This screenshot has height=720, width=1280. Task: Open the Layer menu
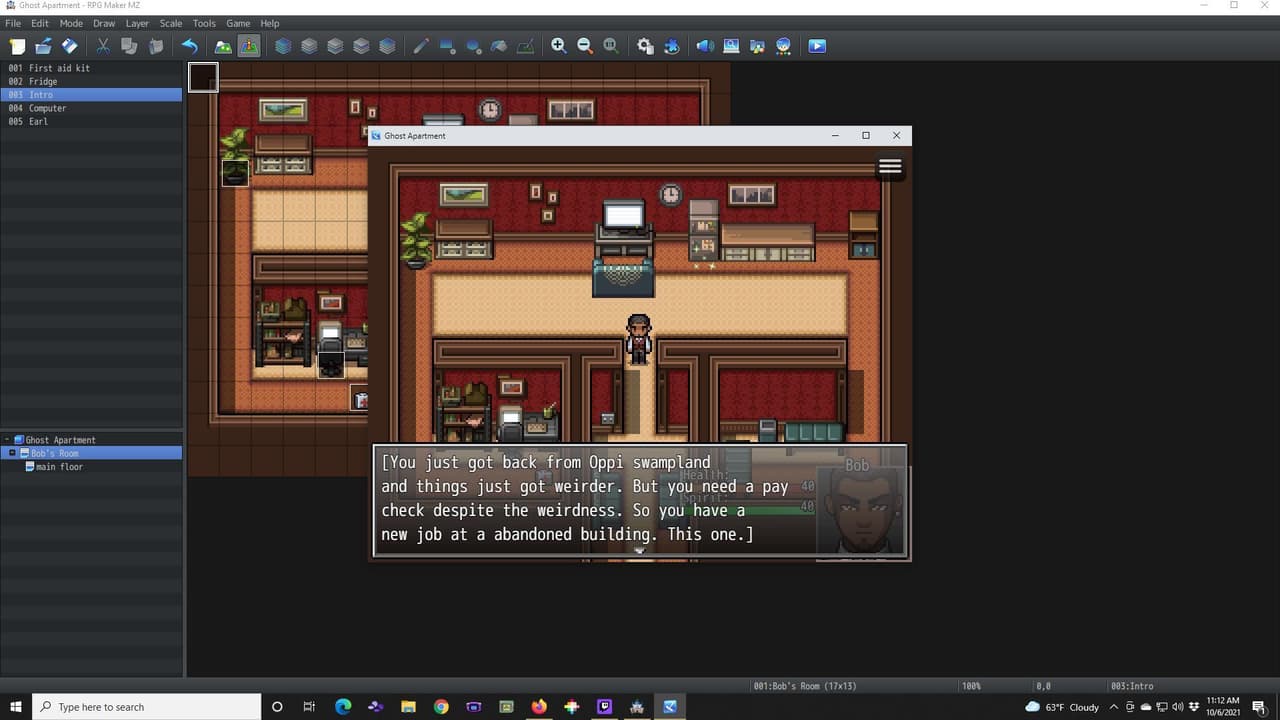(x=137, y=23)
